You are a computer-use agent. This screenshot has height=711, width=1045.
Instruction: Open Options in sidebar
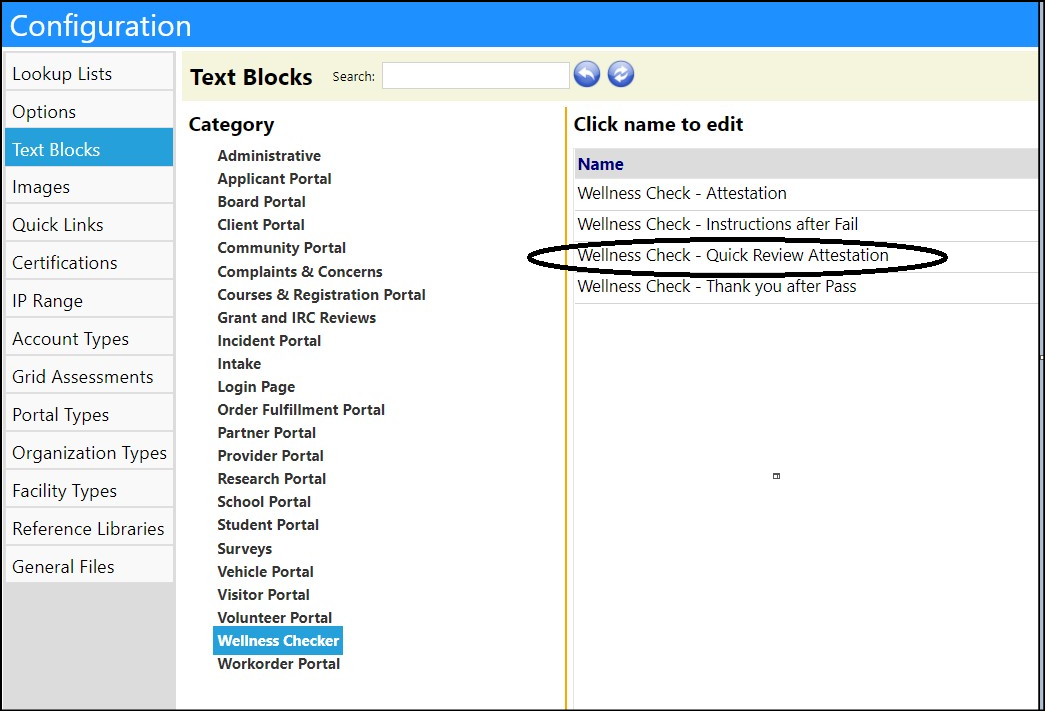89,111
